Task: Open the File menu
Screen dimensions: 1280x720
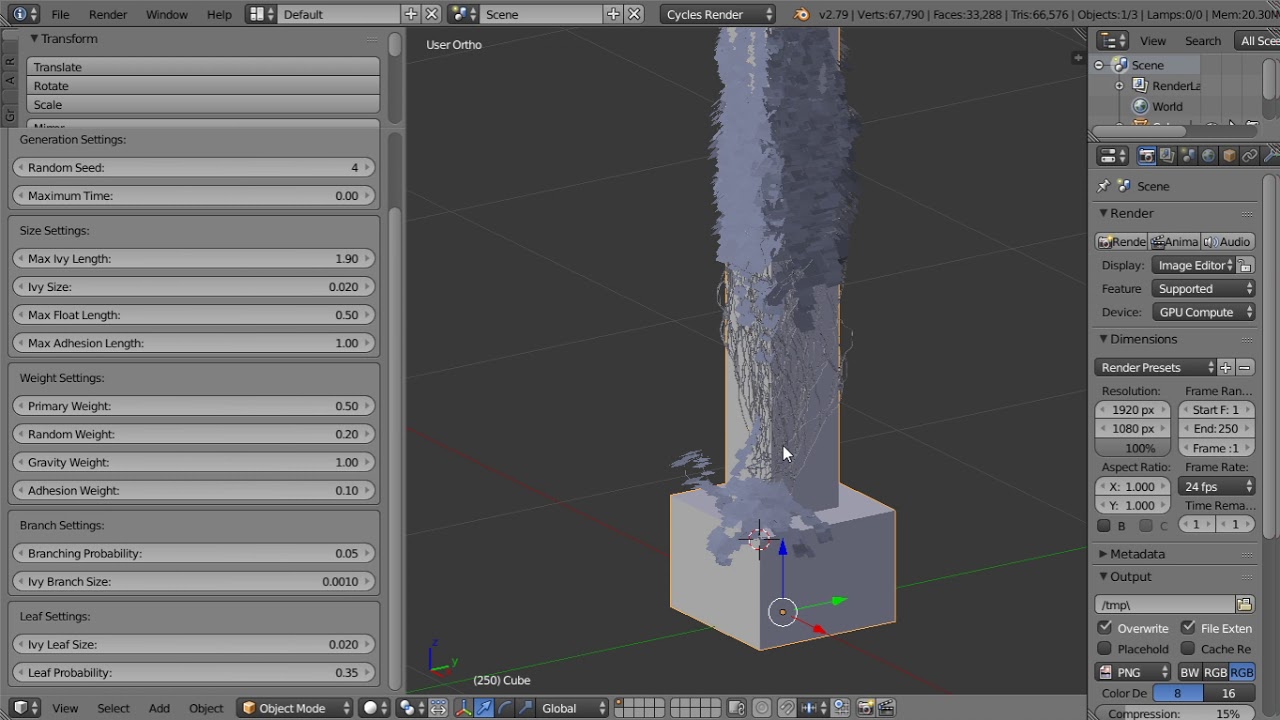Action: pos(60,14)
